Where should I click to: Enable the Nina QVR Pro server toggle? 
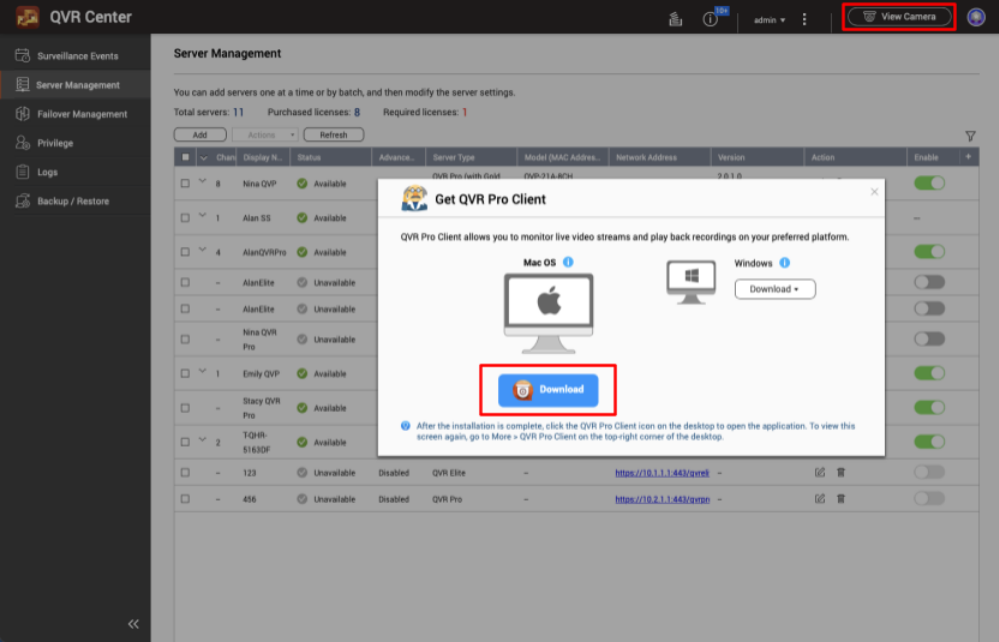[929, 339]
